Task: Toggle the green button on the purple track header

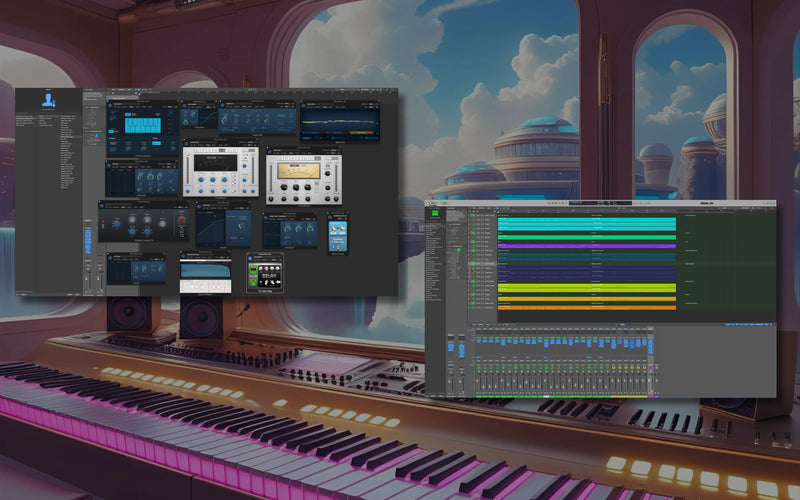Action: (474, 244)
